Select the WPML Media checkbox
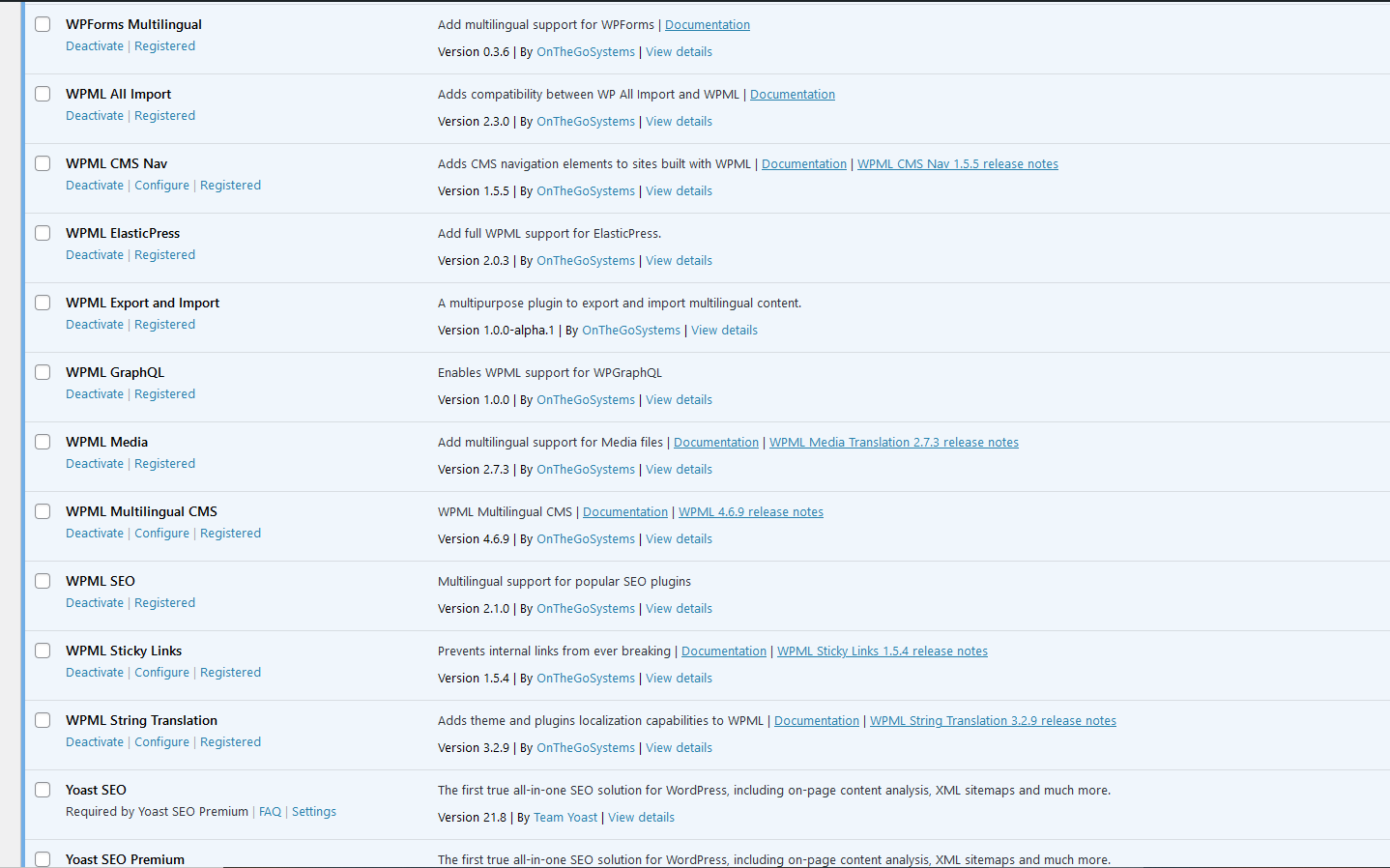The width and height of the screenshot is (1390, 868). point(43,442)
